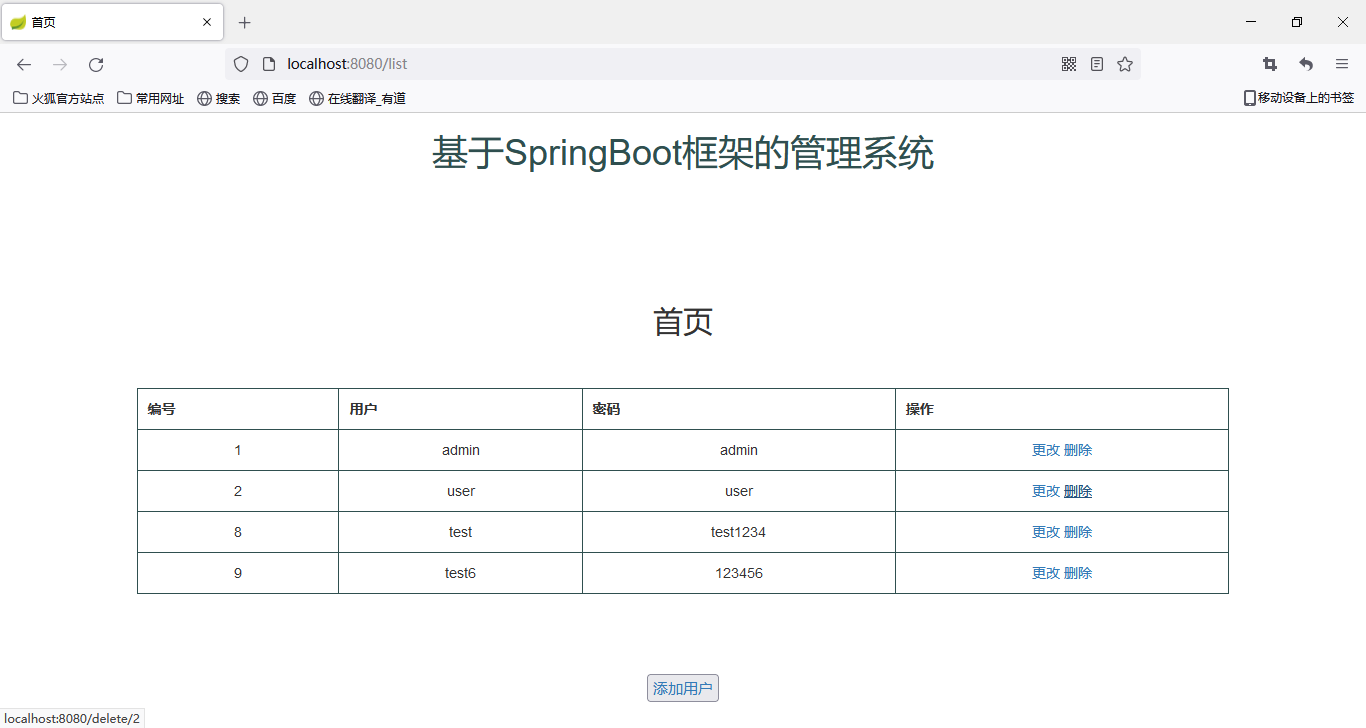Click 删除 link for test6 row

click(x=1078, y=573)
